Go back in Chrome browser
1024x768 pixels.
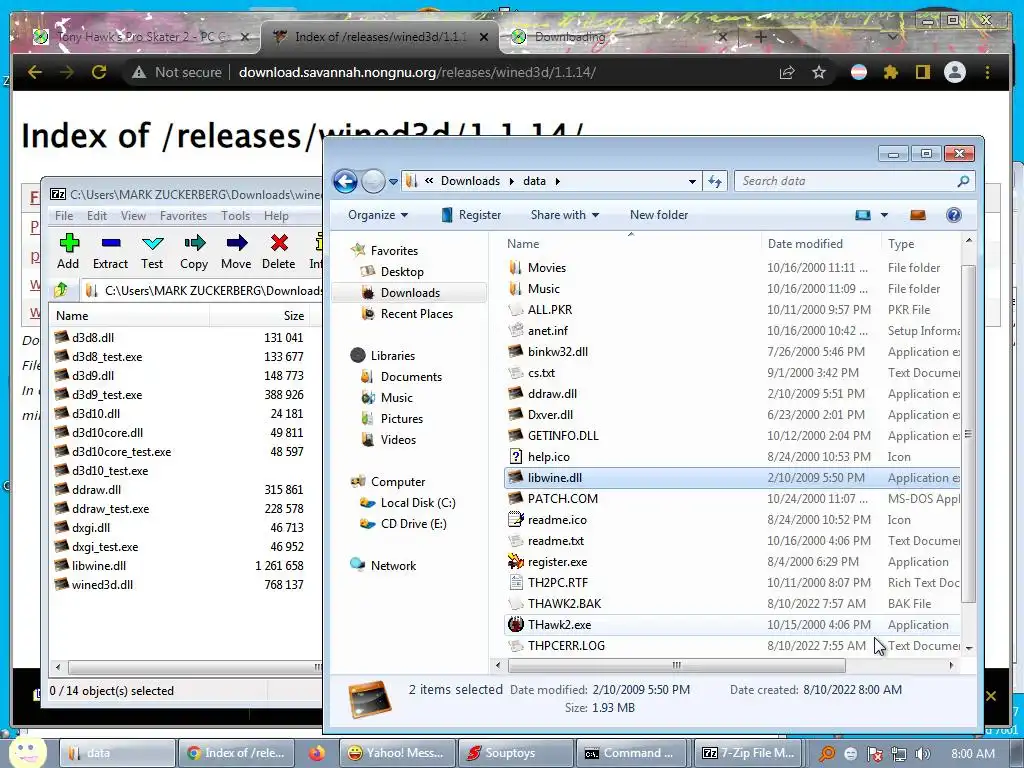point(35,72)
